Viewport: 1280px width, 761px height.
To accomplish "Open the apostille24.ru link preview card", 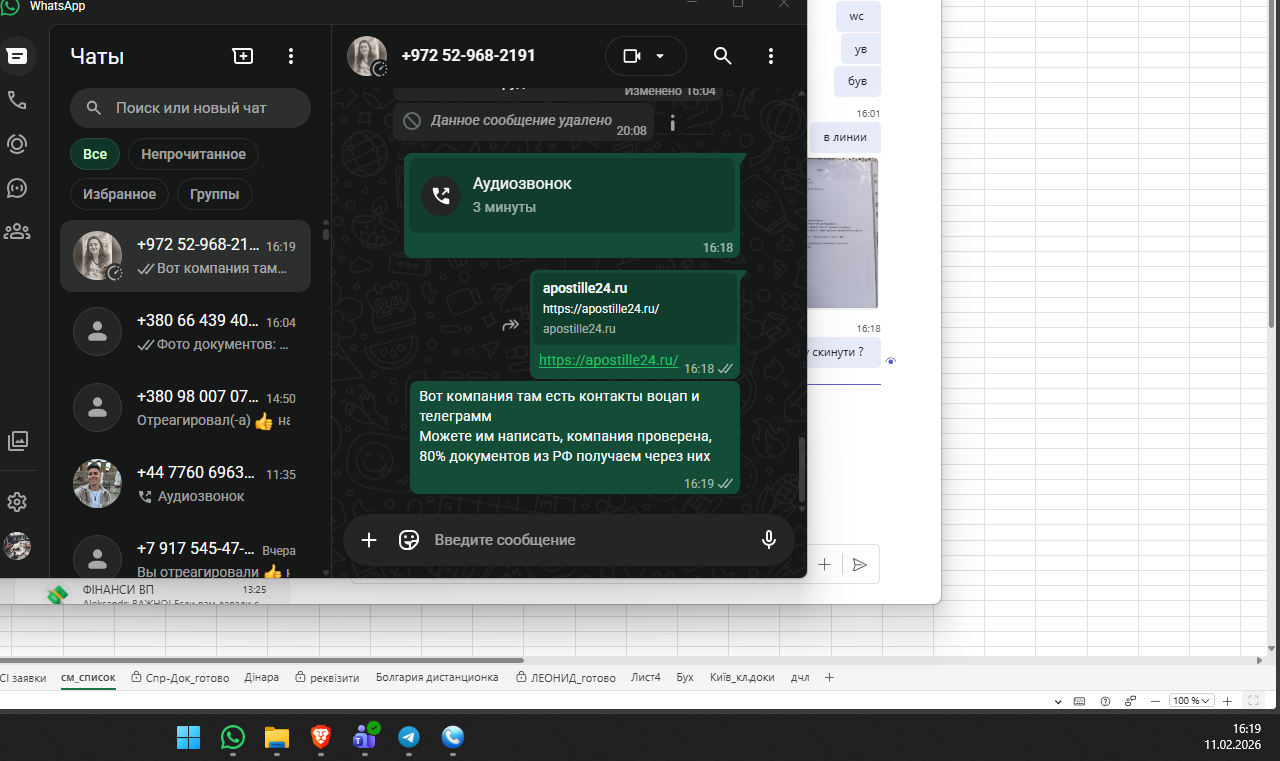I will coord(634,308).
